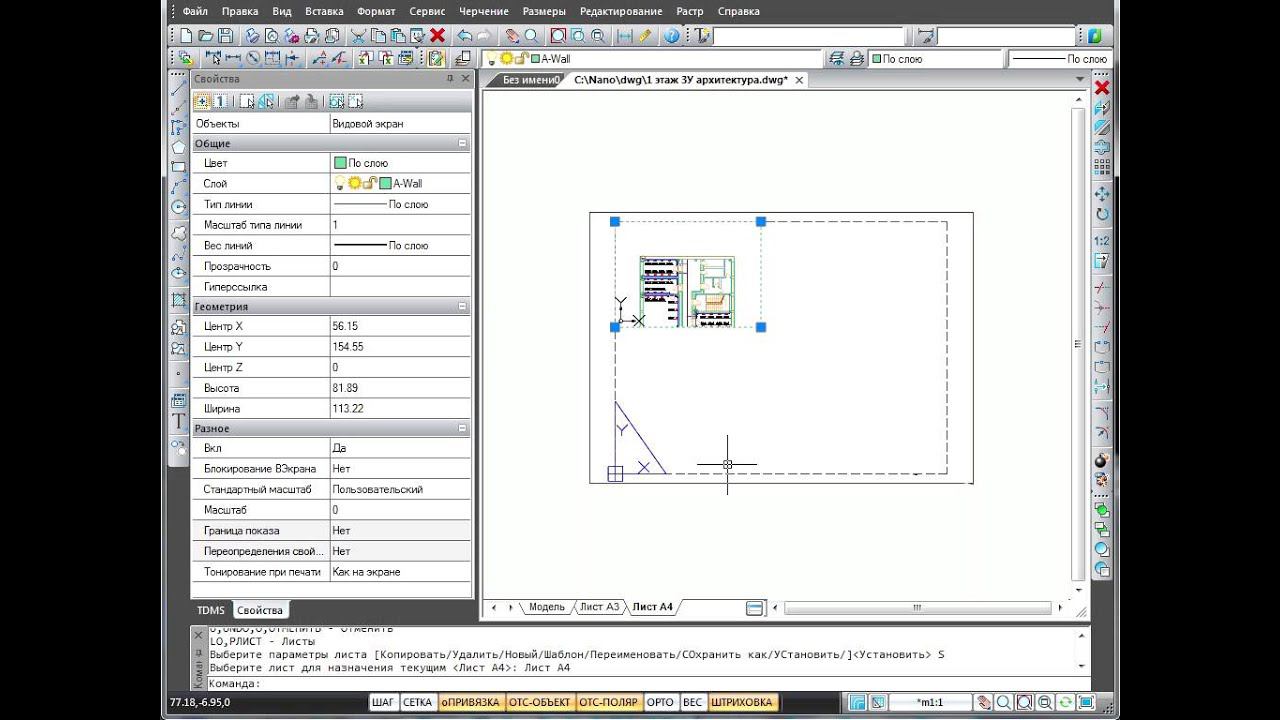Click the Redo arrow icon
The width and height of the screenshot is (1280, 720).
pyautogui.click(x=485, y=36)
